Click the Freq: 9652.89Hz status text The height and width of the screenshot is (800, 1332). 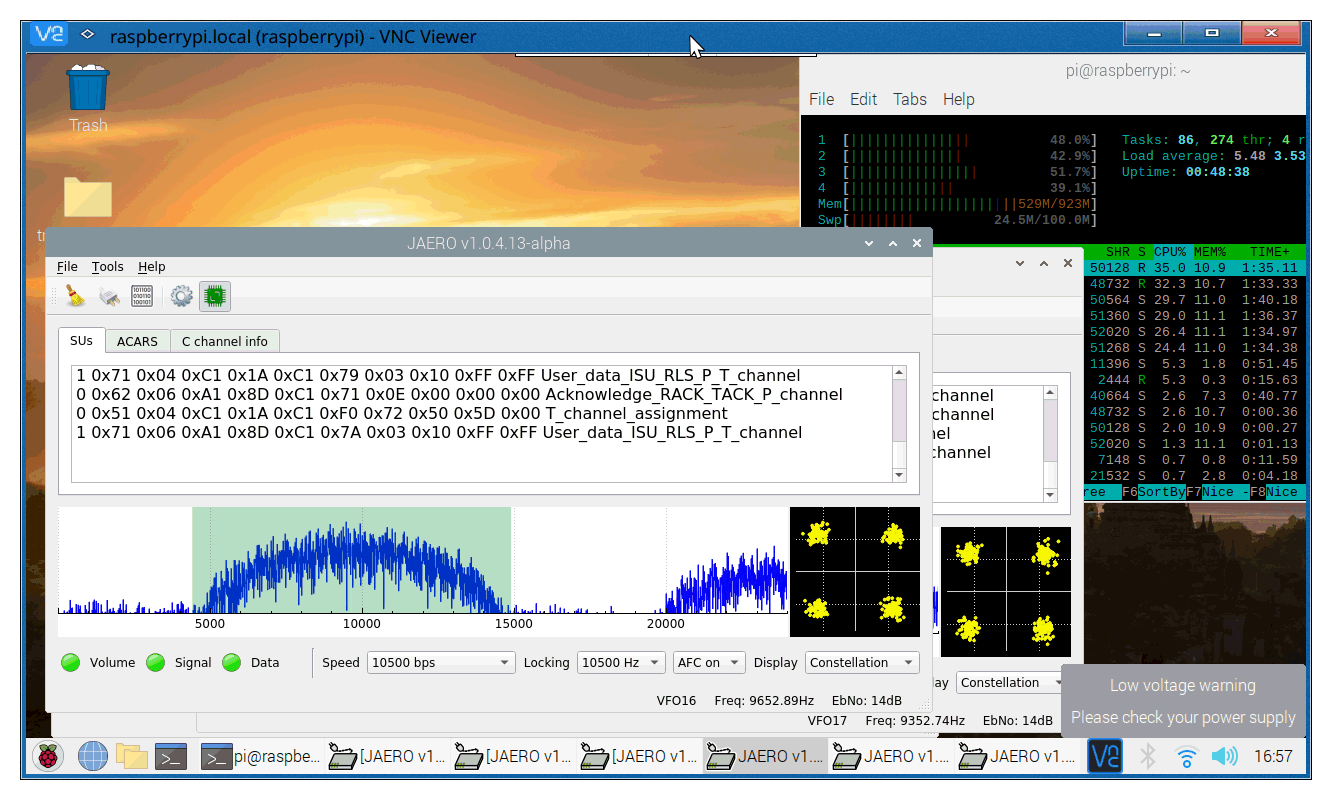[x=764, y=701]
